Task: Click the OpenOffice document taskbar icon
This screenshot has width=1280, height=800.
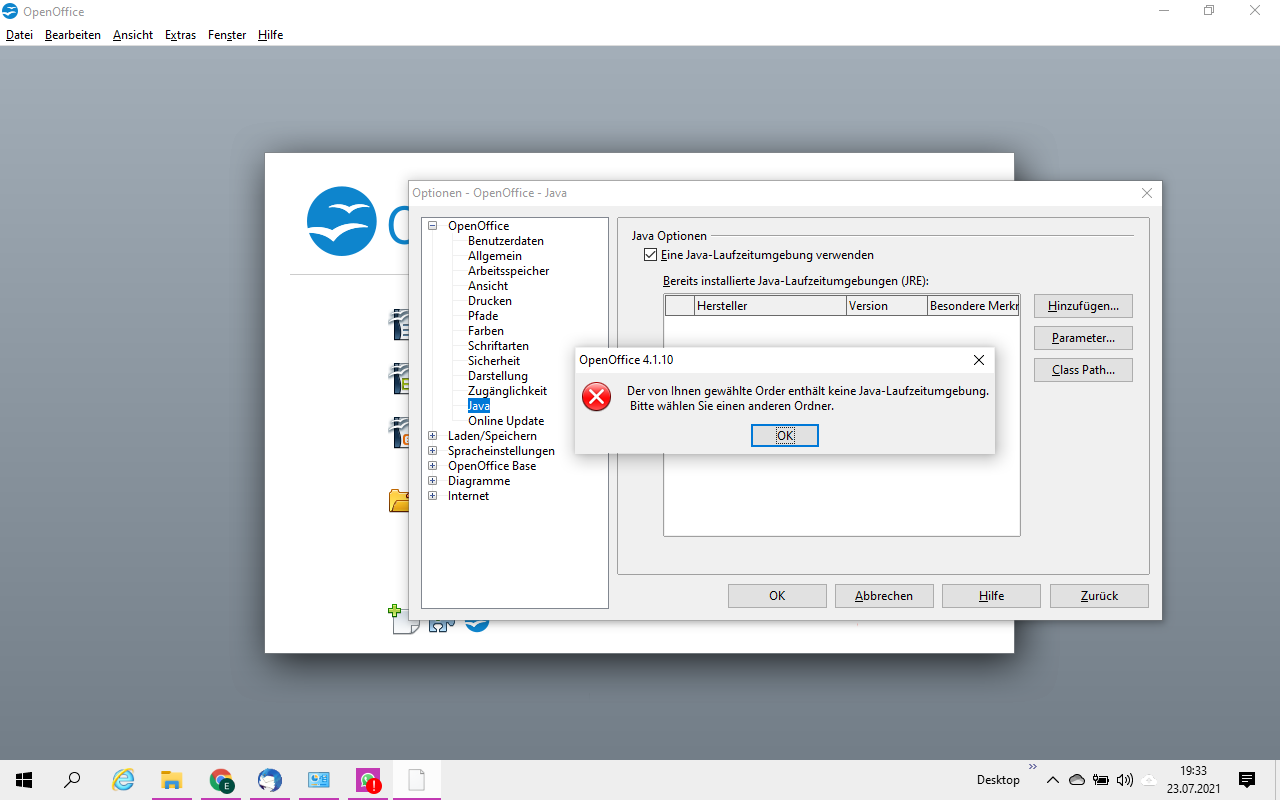Action: pos(416,780)
